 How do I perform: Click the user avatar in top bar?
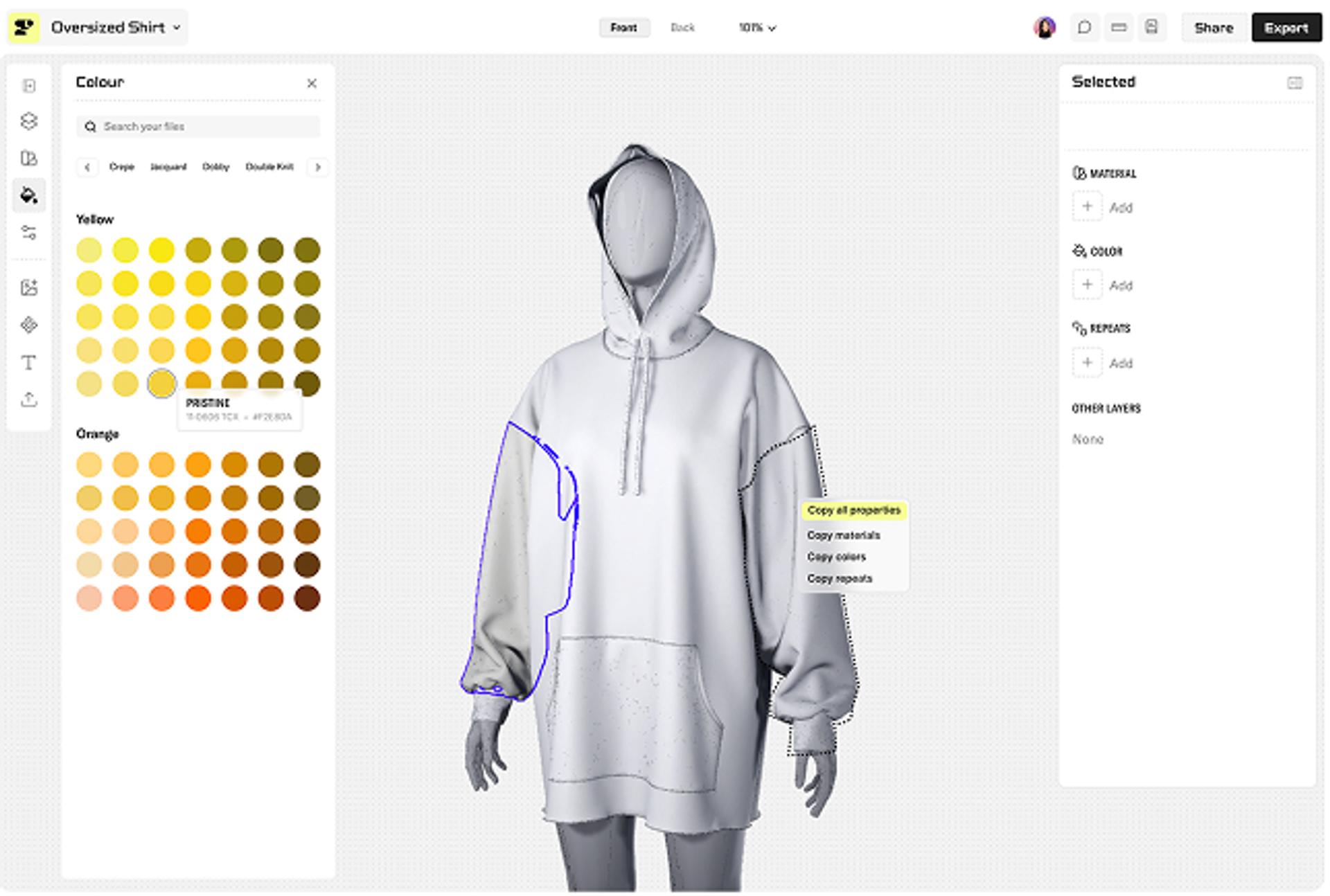[x=1045, y=28]
